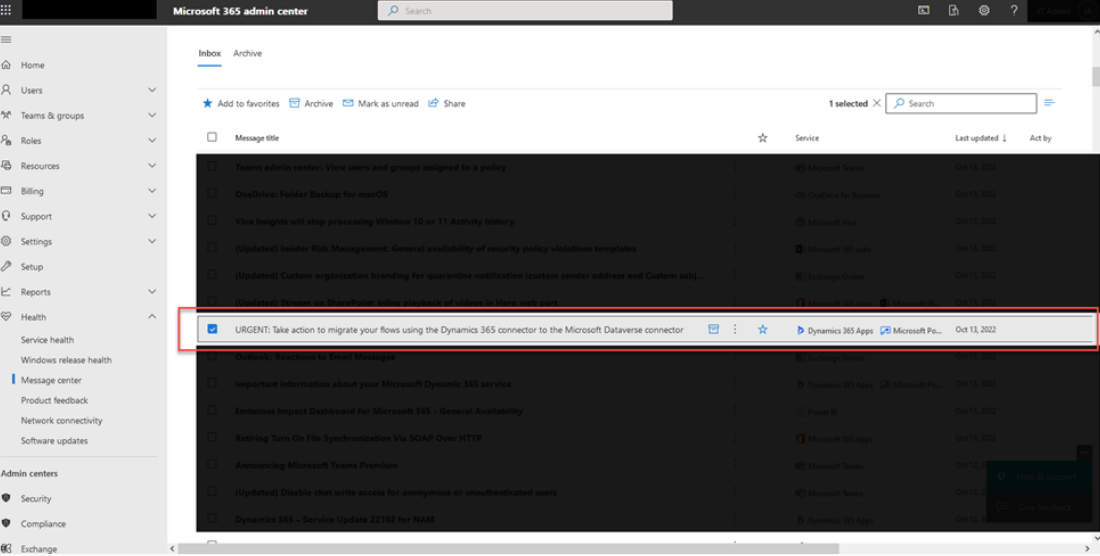The width and height of the screenshot is (1100, 556).
Task: Open Product feedback page
Action: (x=55, y=400)
